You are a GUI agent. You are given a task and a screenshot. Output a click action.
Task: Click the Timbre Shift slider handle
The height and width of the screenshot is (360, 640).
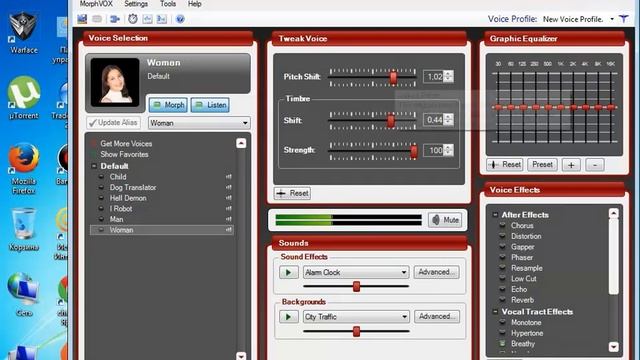tap(391, 120)
